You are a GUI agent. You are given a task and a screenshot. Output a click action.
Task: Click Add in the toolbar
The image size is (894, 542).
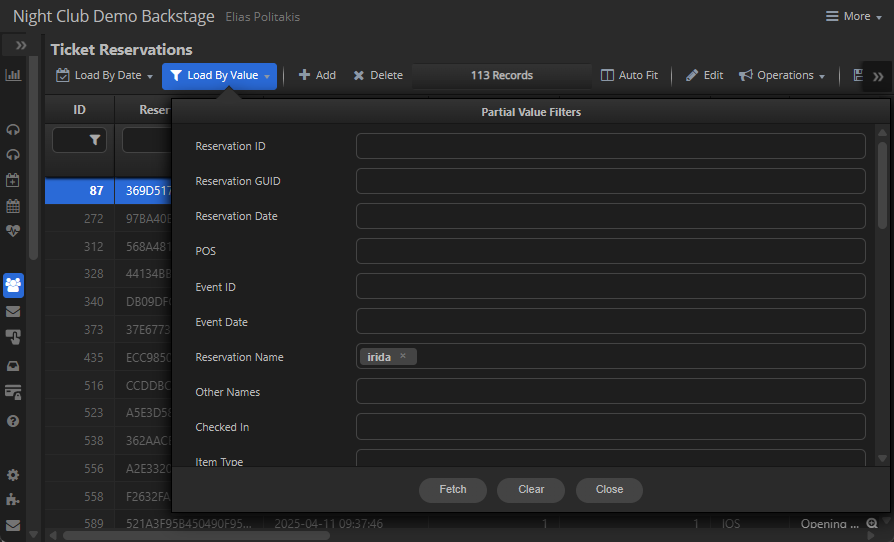point(317,76)
